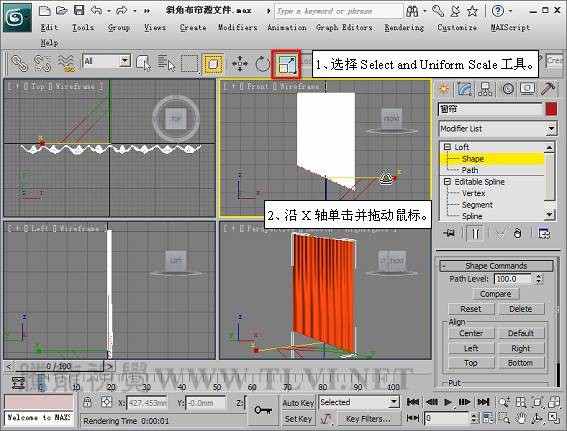Viewport: 567px width, 431px height.
Task: Choose Rectangular Selection Region tool
Action: coord(190,64)
